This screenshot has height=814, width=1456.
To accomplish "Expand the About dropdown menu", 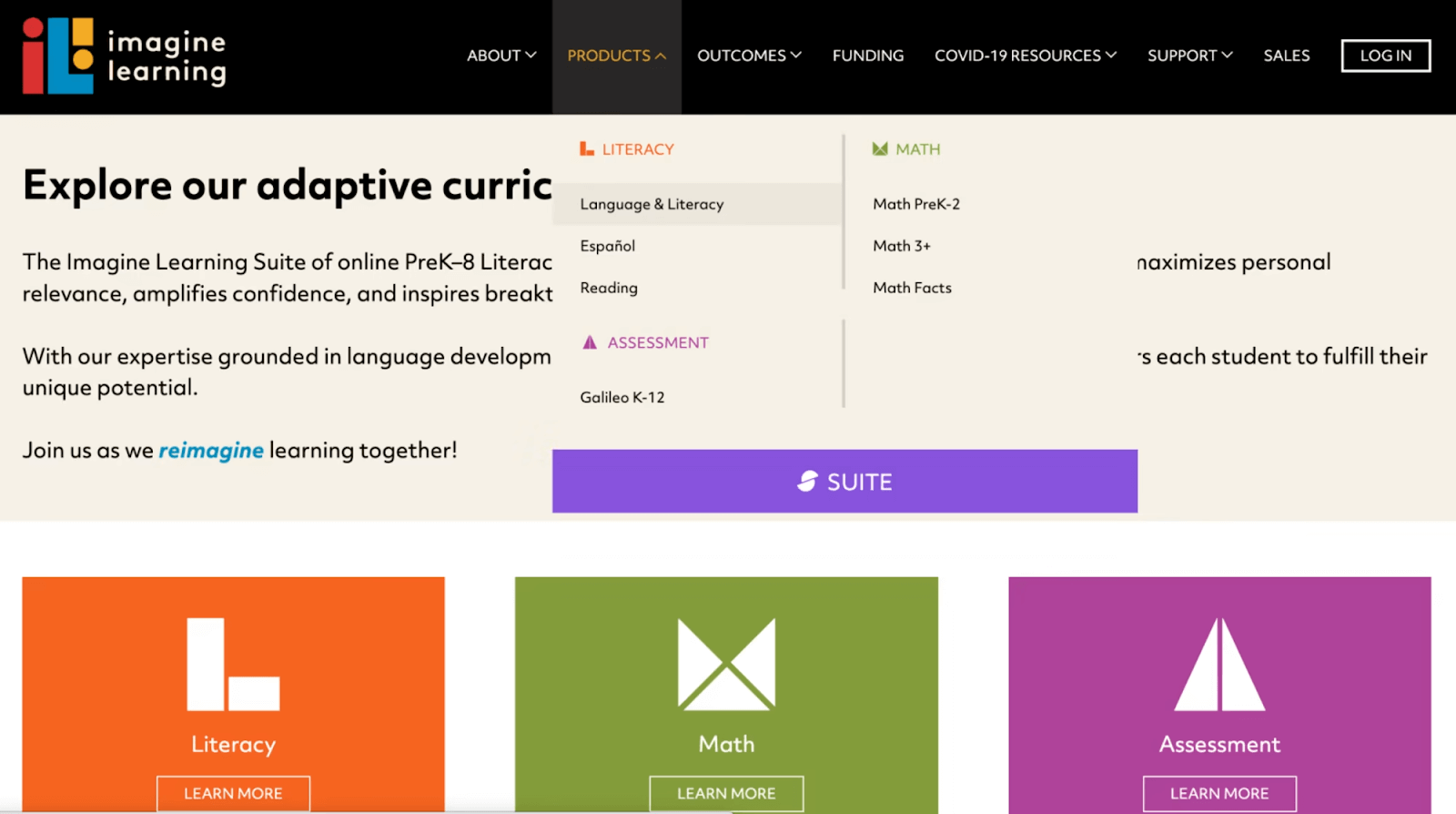I will point(501,56).
